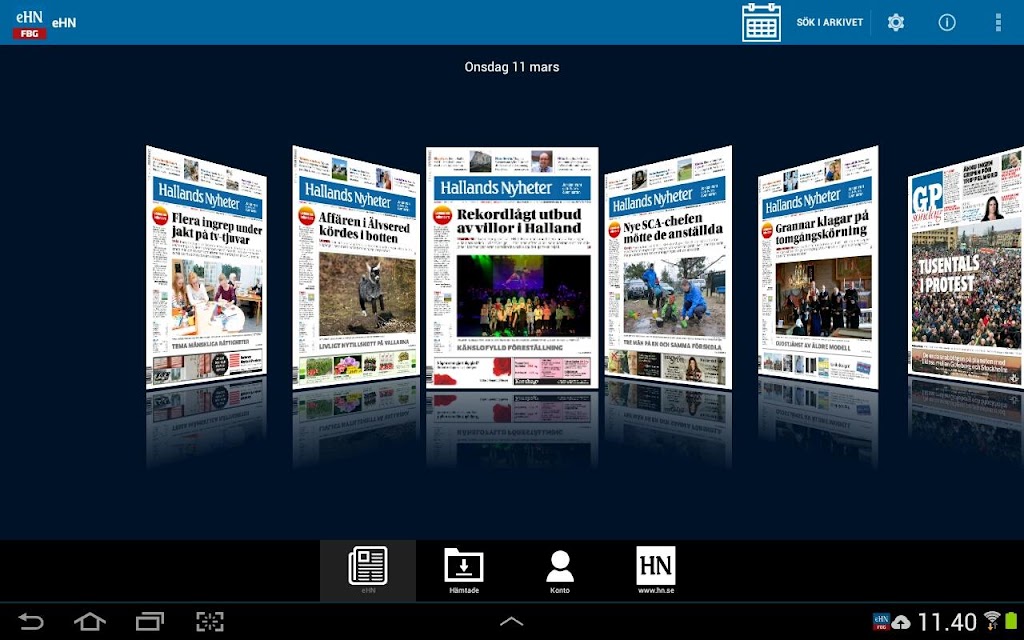Tap the Android back button
The height and width of the screenshot is (640, 1024).
coord(30,621)
